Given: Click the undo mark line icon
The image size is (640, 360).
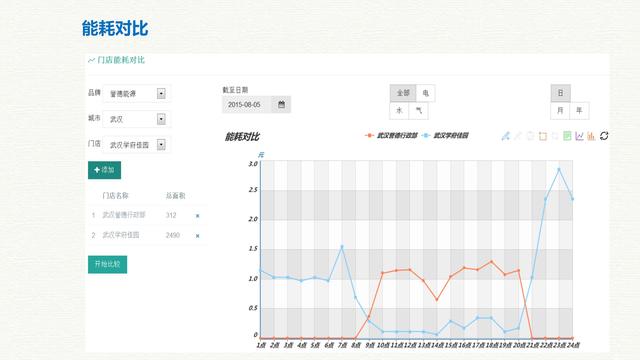Looking at the screenshot, I should 518,136.
